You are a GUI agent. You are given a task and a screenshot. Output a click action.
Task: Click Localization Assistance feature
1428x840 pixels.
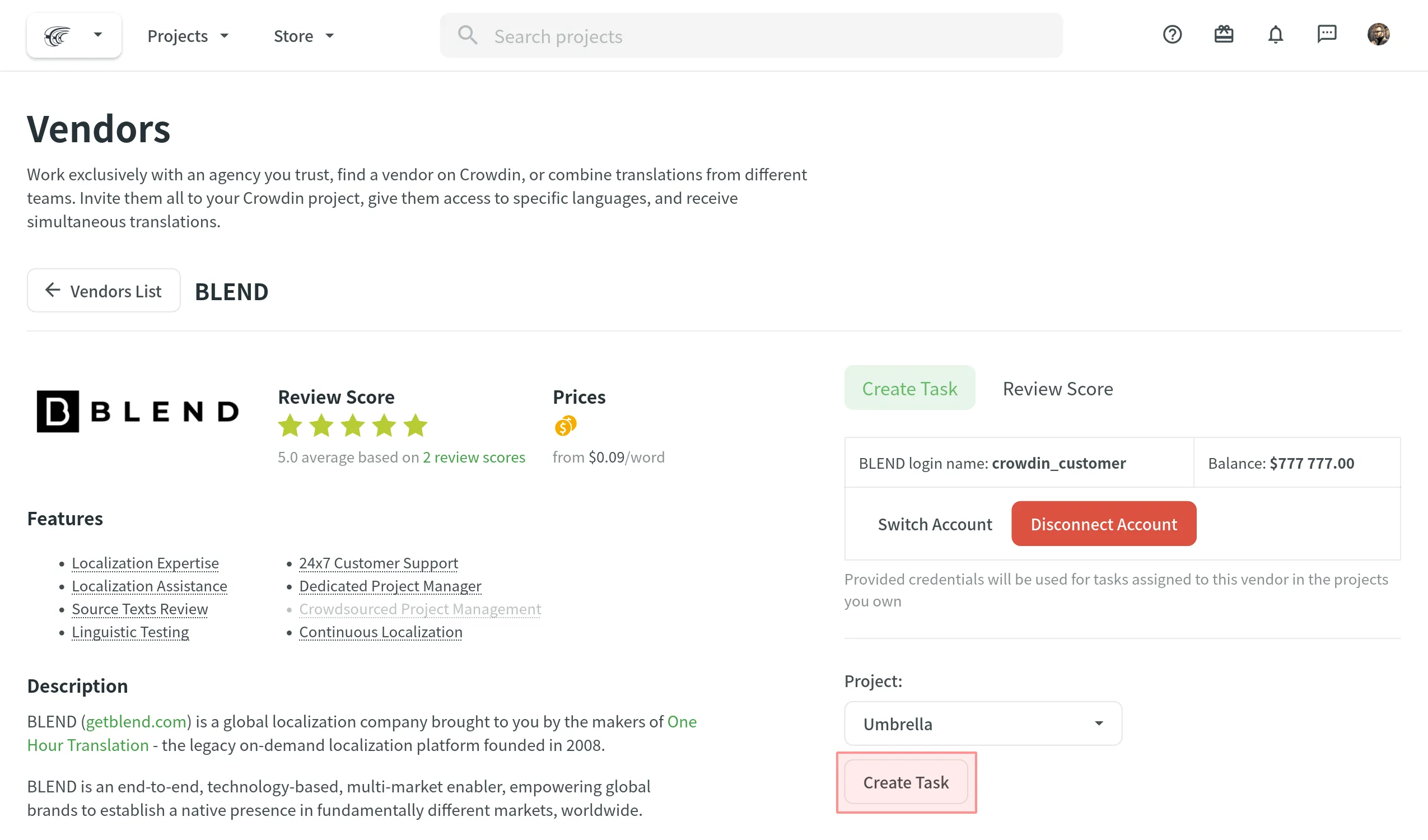[149, 586]
